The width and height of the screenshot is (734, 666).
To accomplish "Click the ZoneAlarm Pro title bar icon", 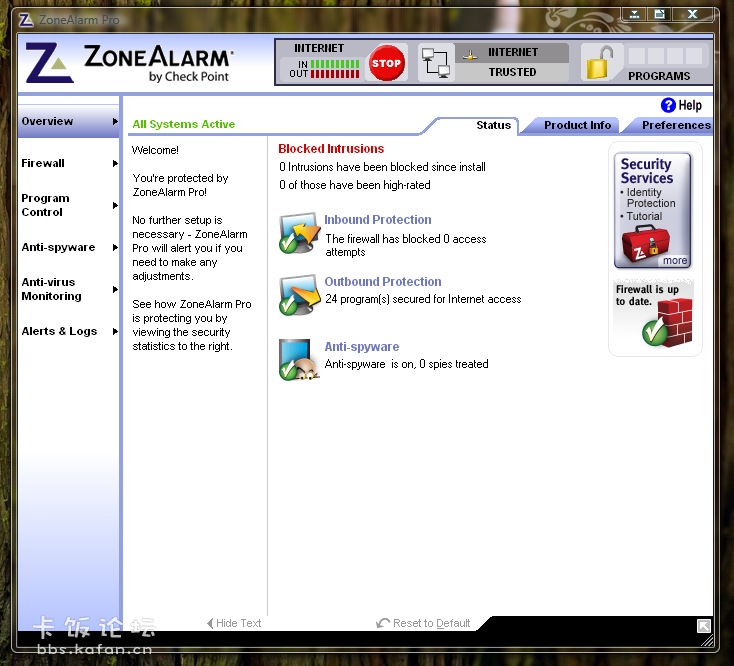I will coord(26,20).
